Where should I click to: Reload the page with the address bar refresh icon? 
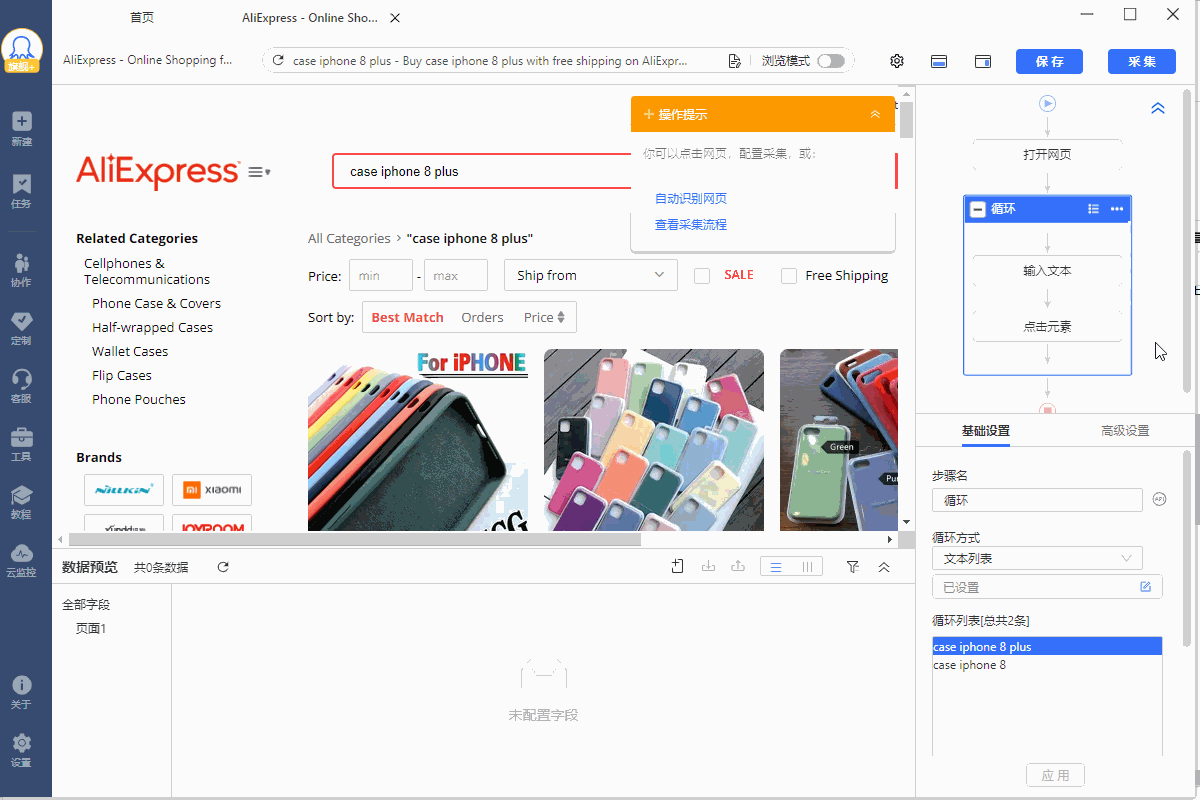[278, 61]
